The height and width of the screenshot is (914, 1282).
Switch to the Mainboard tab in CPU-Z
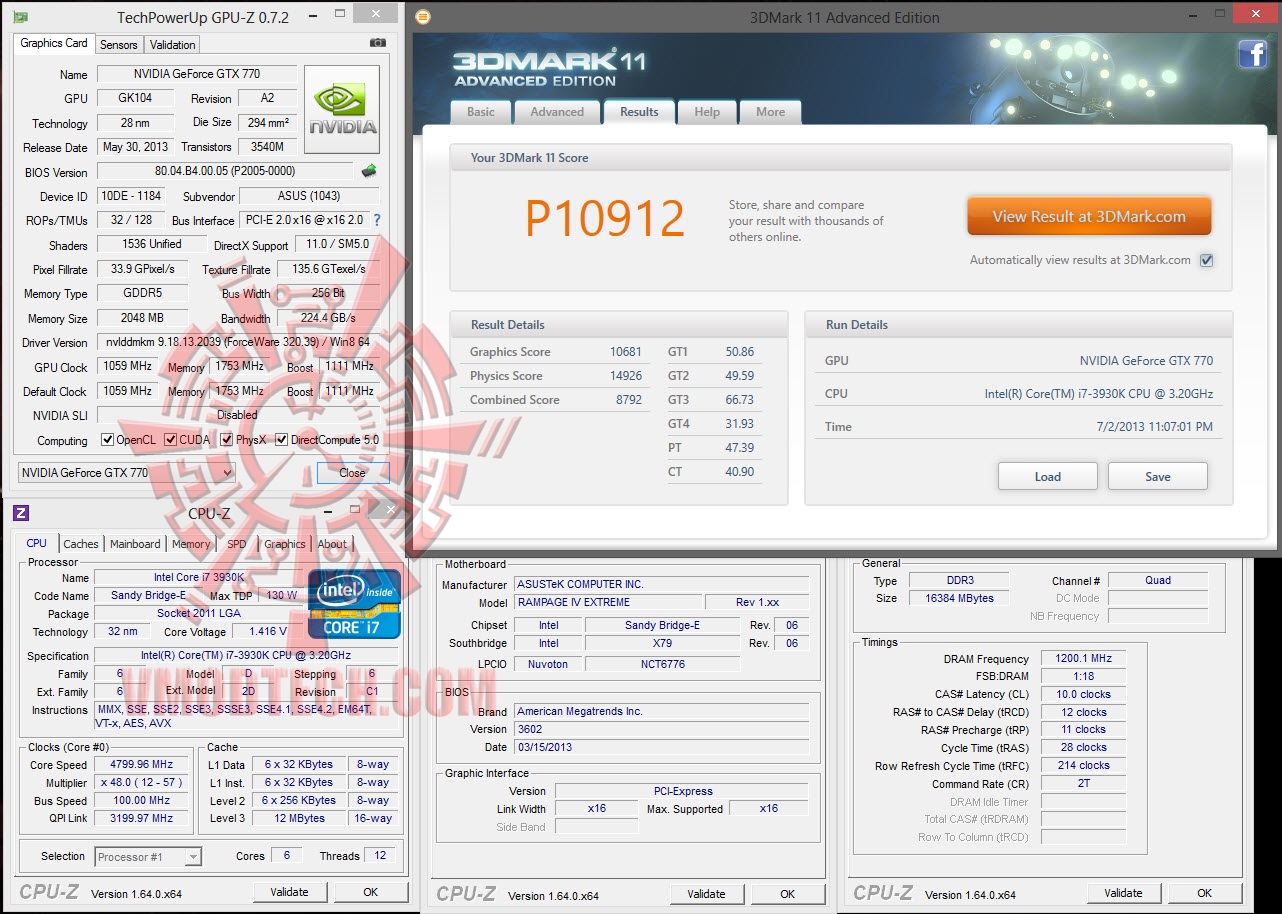tap(135, 545)
